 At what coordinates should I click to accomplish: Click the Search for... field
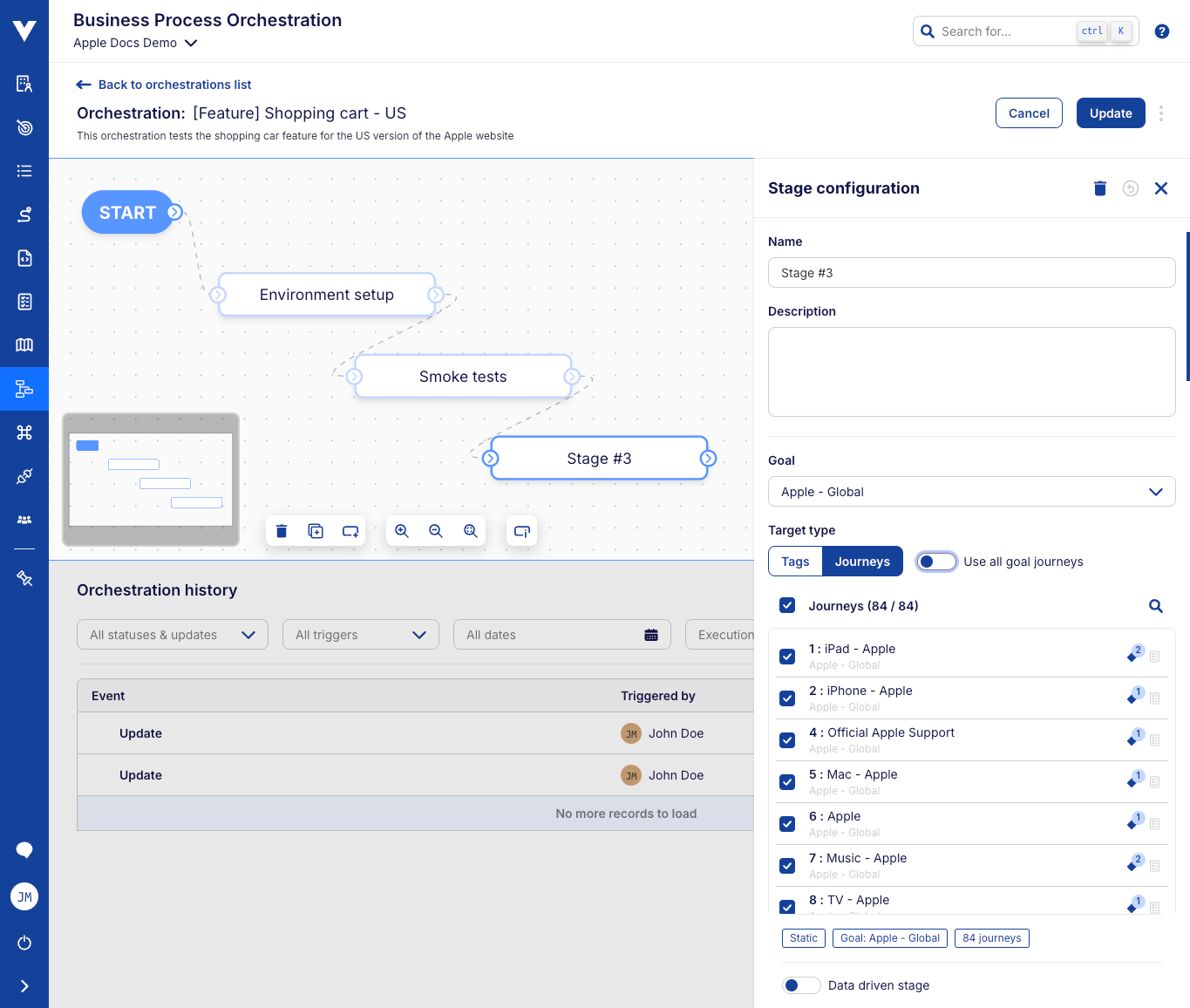tap(1025, 31)
